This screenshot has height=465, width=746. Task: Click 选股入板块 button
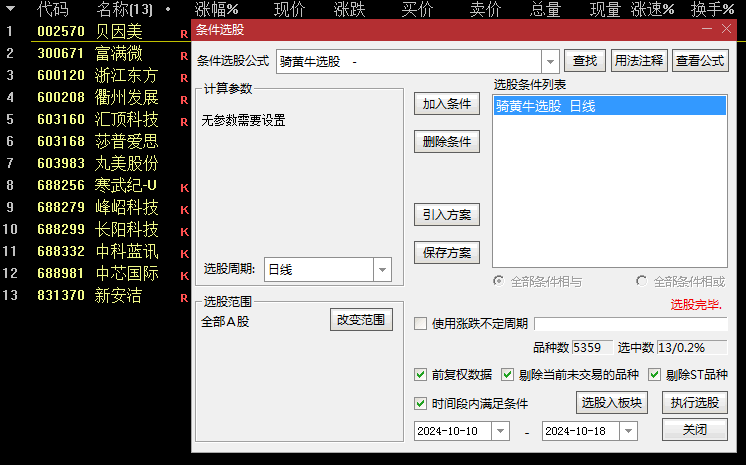pos(611,403)
